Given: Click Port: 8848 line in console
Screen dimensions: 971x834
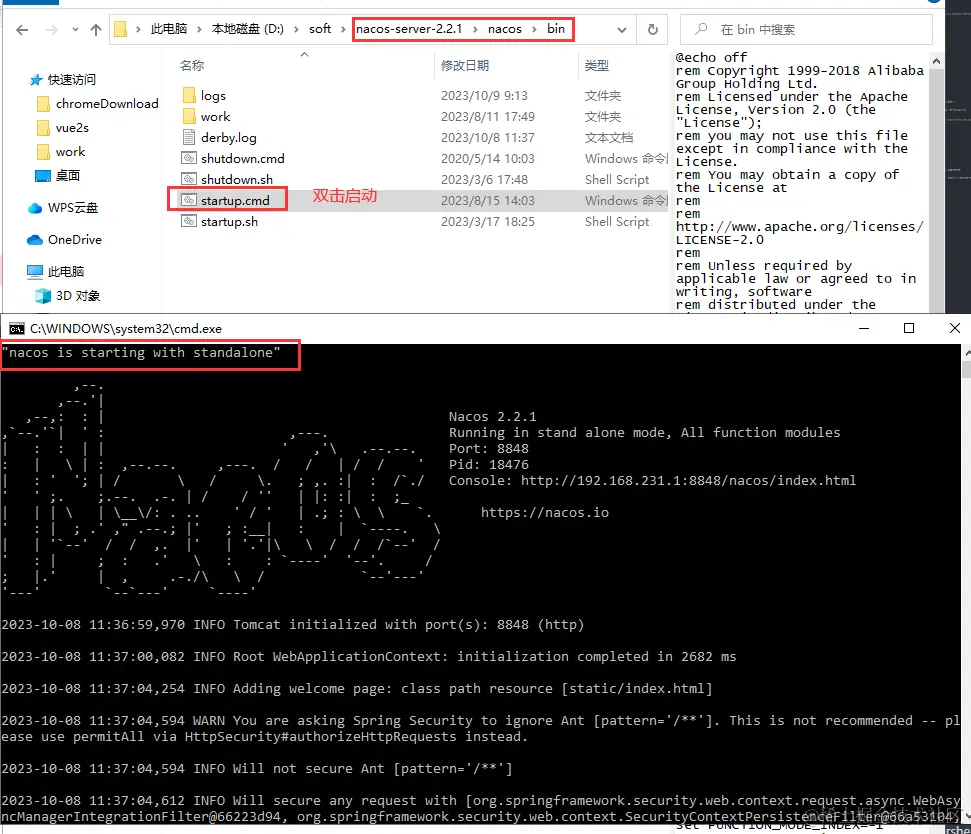Looking at the screenshot, I should 489,449.
